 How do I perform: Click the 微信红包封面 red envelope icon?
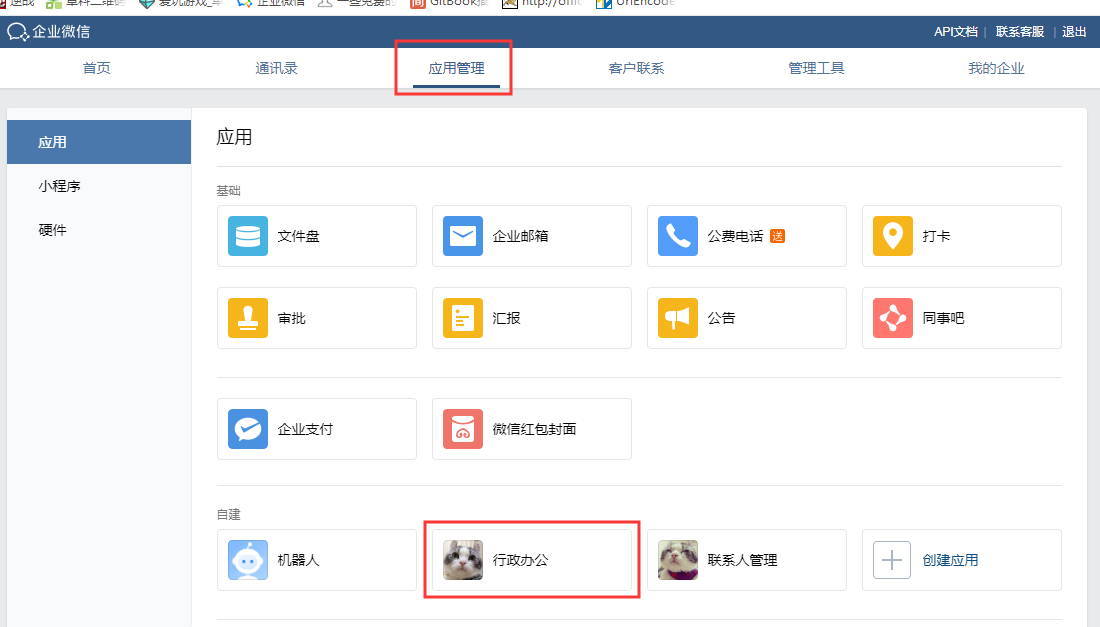point(463,429)
